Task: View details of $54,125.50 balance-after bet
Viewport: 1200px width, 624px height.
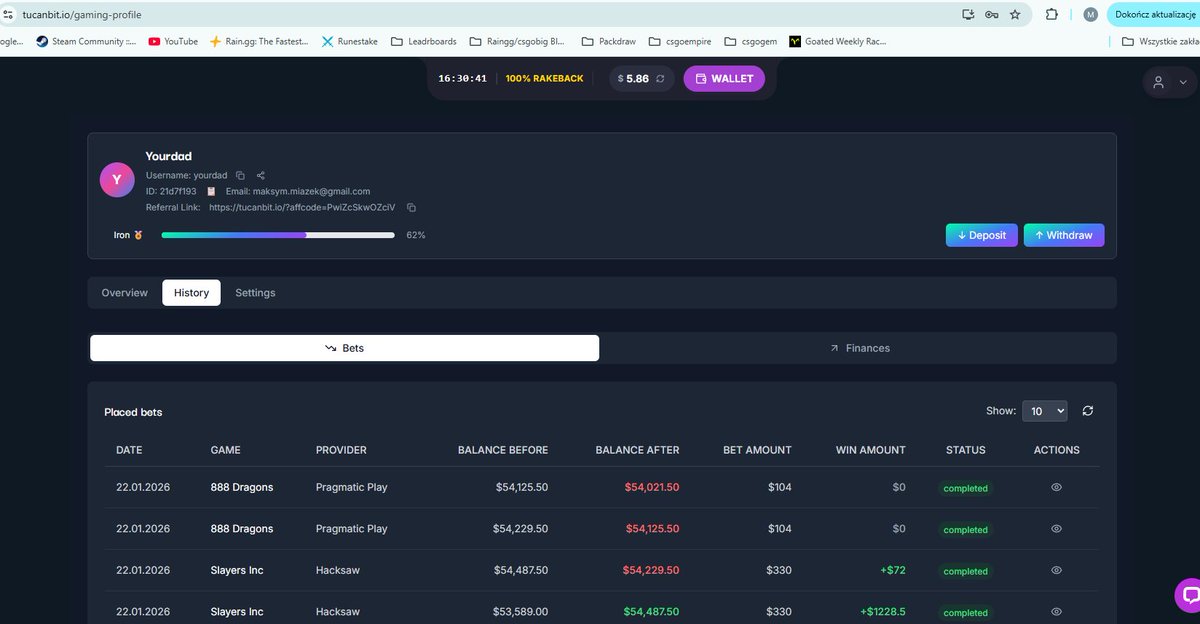Action: click(x=1056, y=529)
